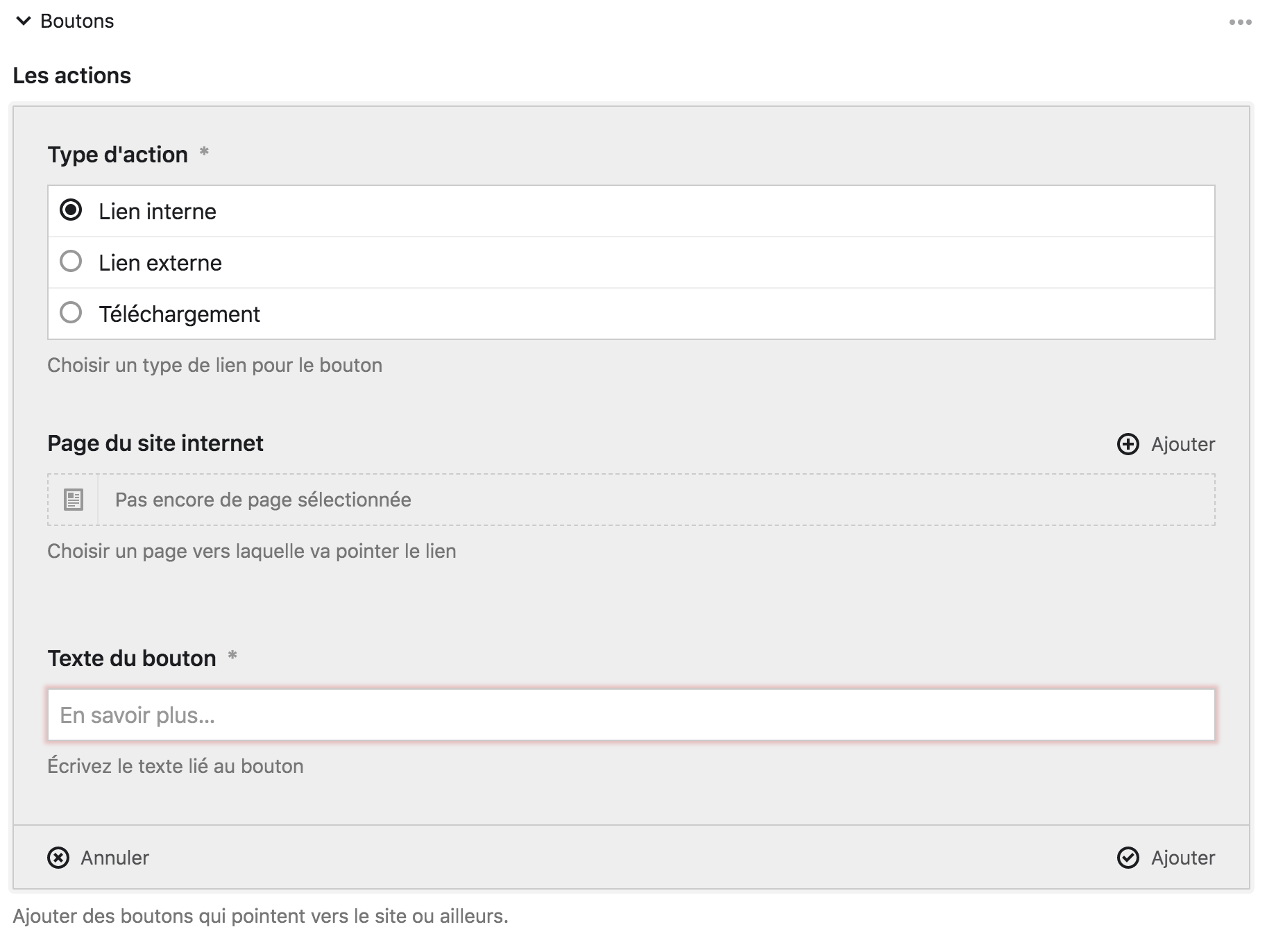This screenshot has height=952, width=1267.
Task: Click the Ajouter text in the page field header
Action: coord(1182,444)
